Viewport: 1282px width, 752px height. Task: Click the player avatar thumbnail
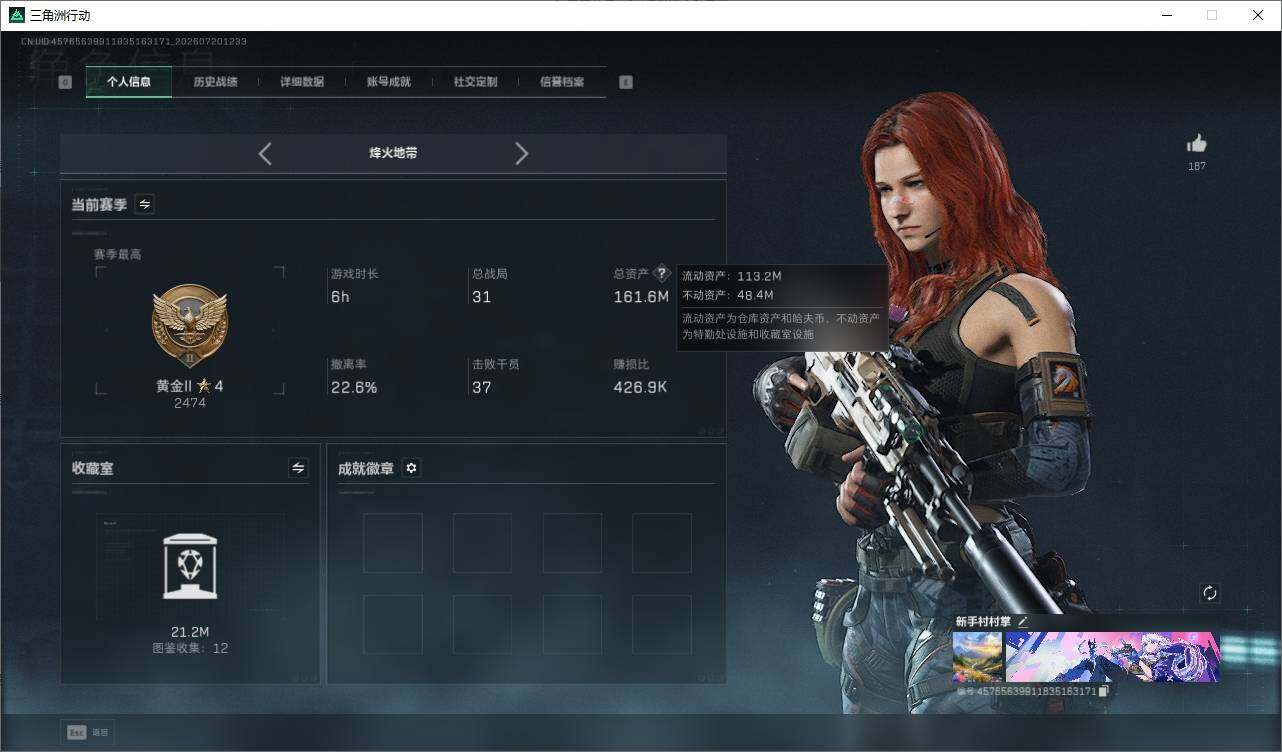point(977,657)
